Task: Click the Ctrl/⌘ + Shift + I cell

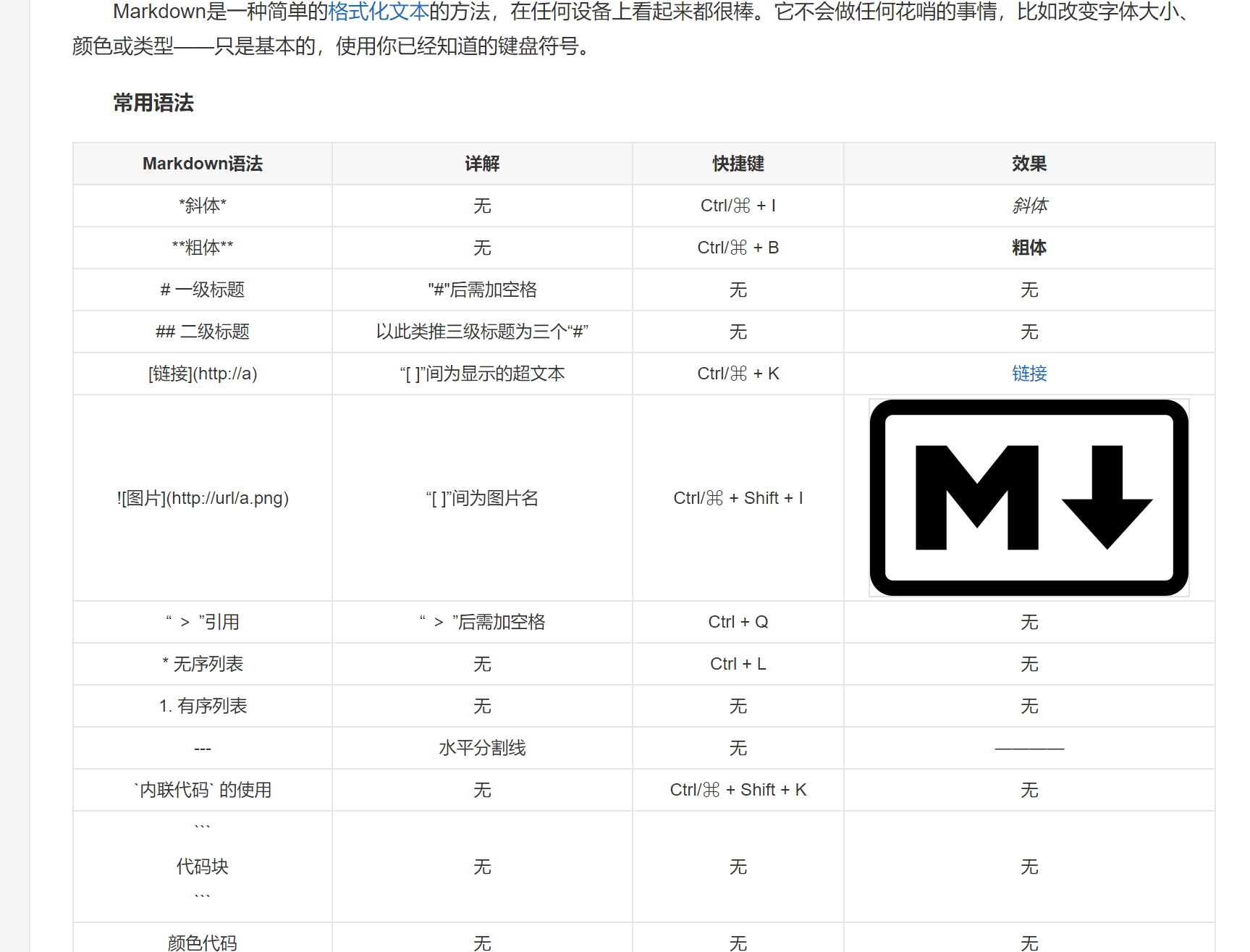Action: (738, 498)
